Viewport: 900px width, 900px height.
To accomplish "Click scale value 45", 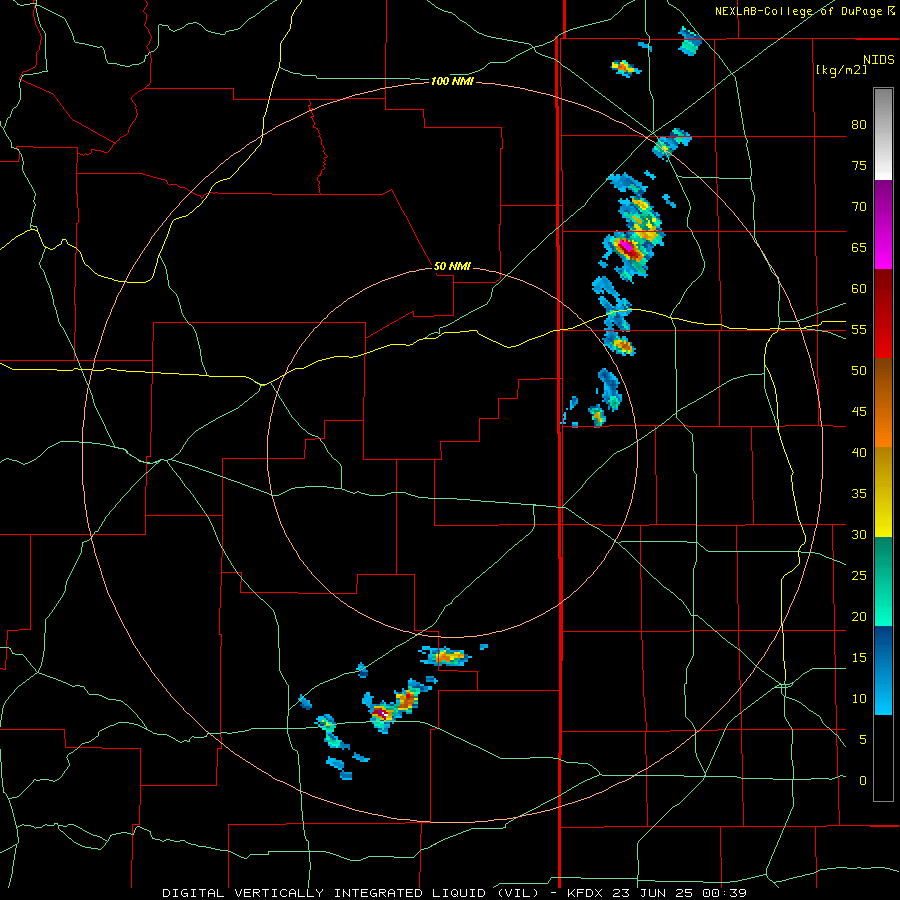I will pos(859,412).
